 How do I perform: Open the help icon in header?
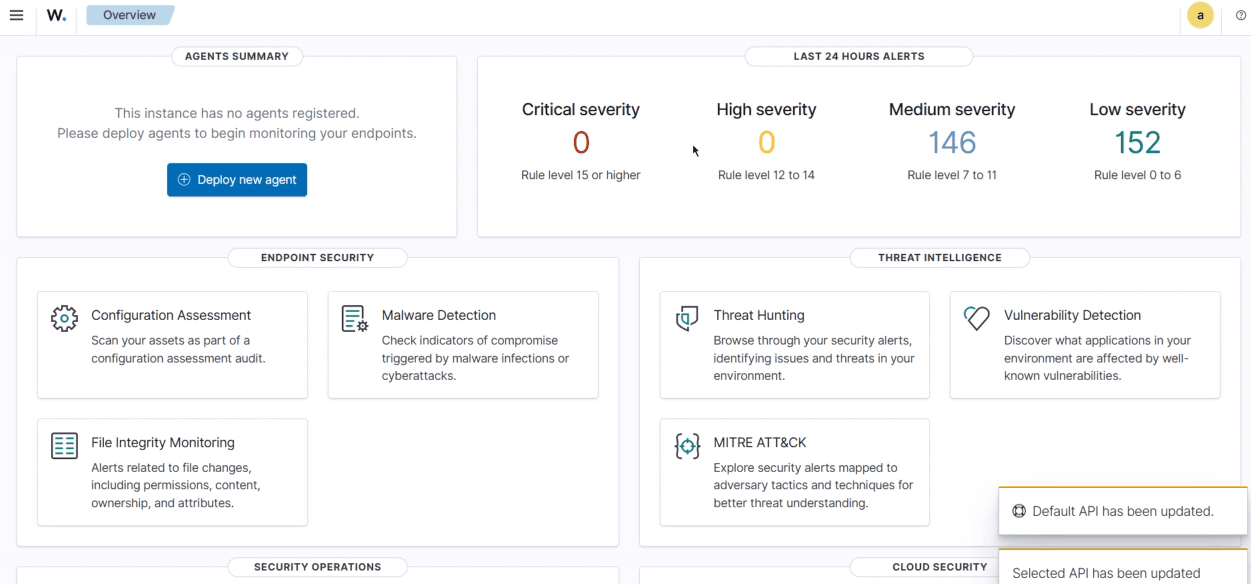[x=1241, y=15]
